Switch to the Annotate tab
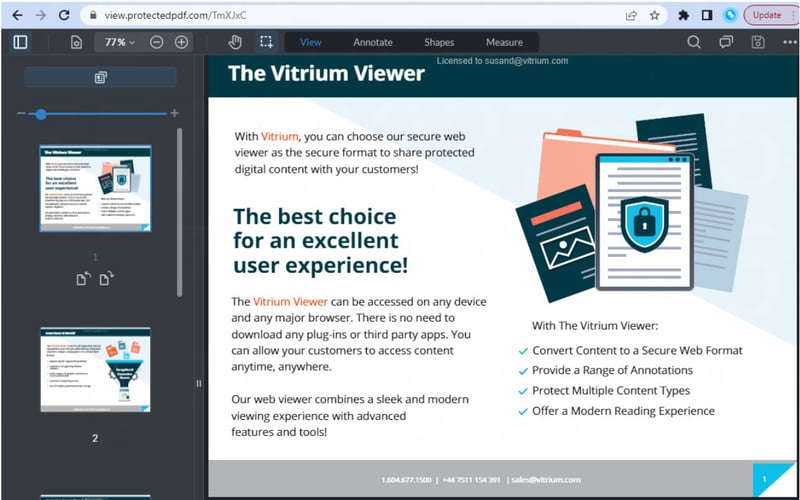 (373, 42)
